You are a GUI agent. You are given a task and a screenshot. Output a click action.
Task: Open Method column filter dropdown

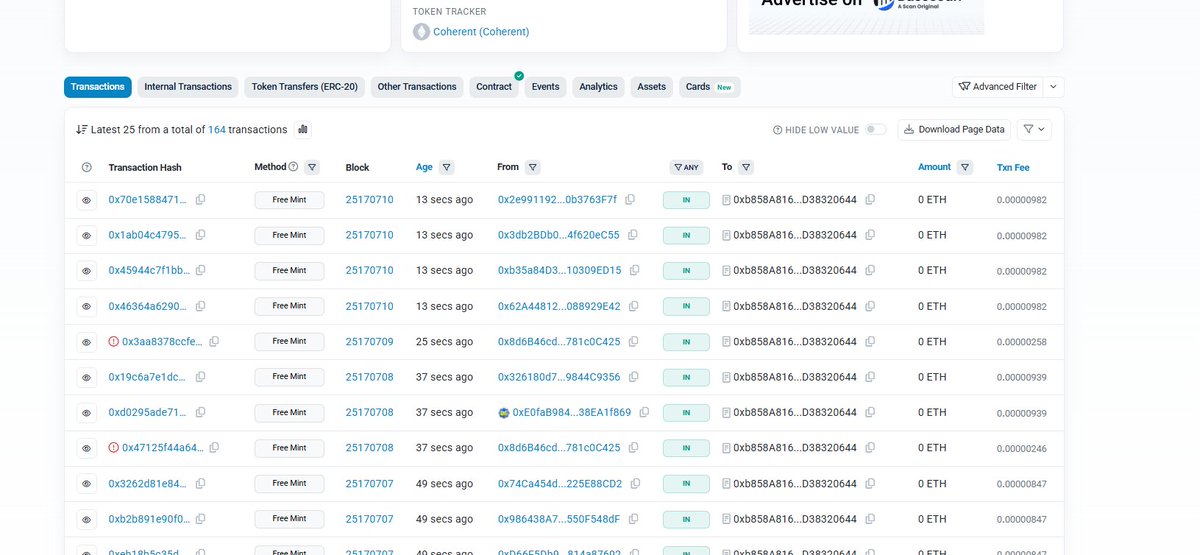(312, 167)
